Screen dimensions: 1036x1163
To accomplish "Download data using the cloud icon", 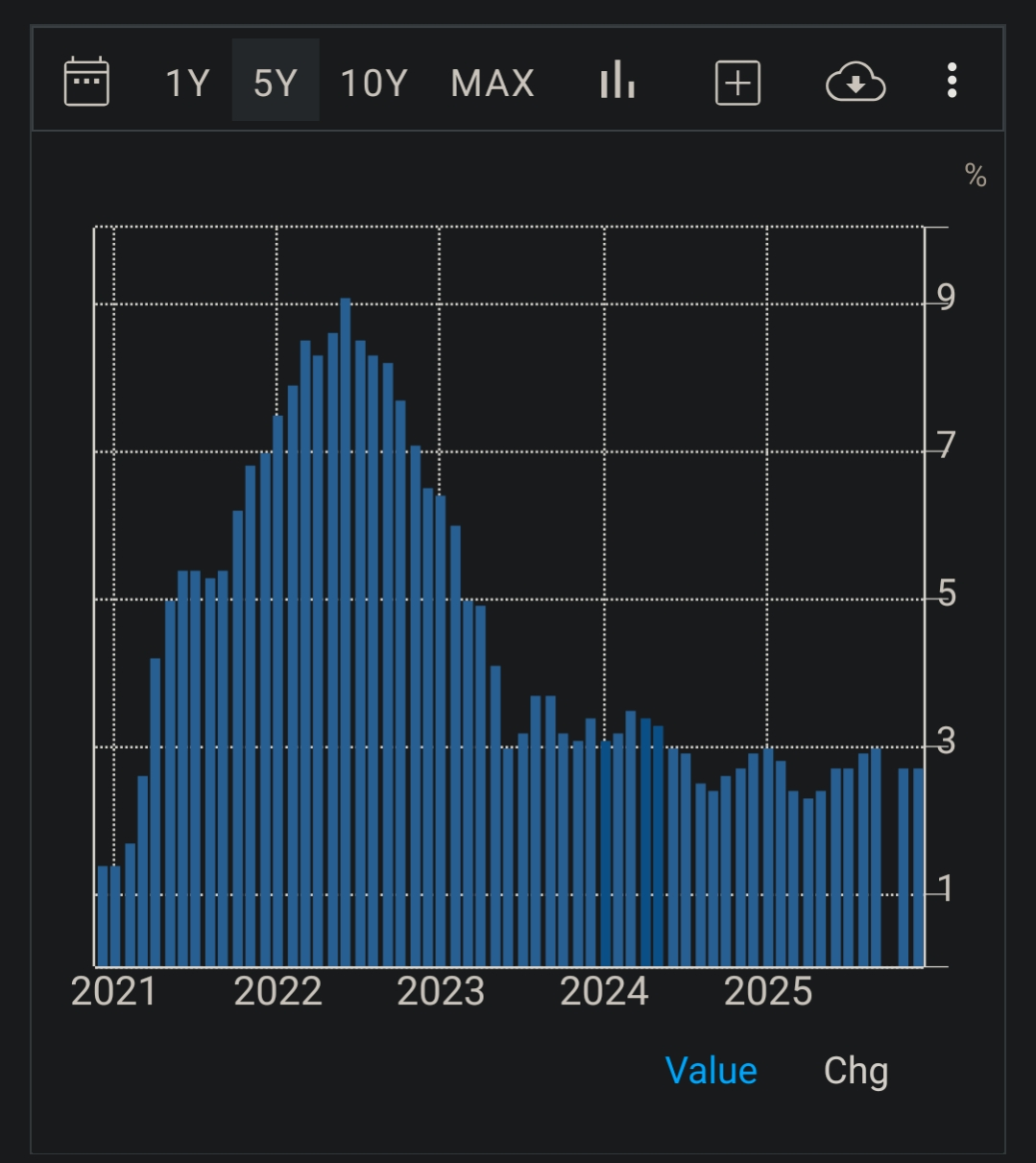I will click(x=855, y=83).
